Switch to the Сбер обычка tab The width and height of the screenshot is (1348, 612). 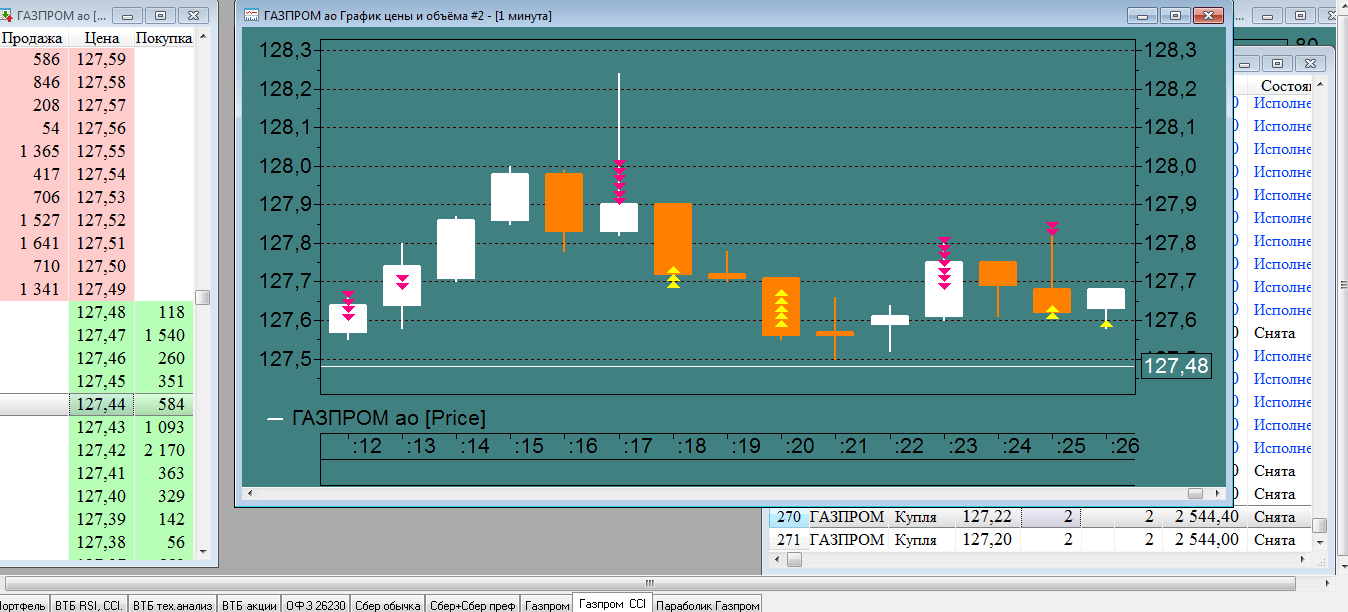click(387, 604)
